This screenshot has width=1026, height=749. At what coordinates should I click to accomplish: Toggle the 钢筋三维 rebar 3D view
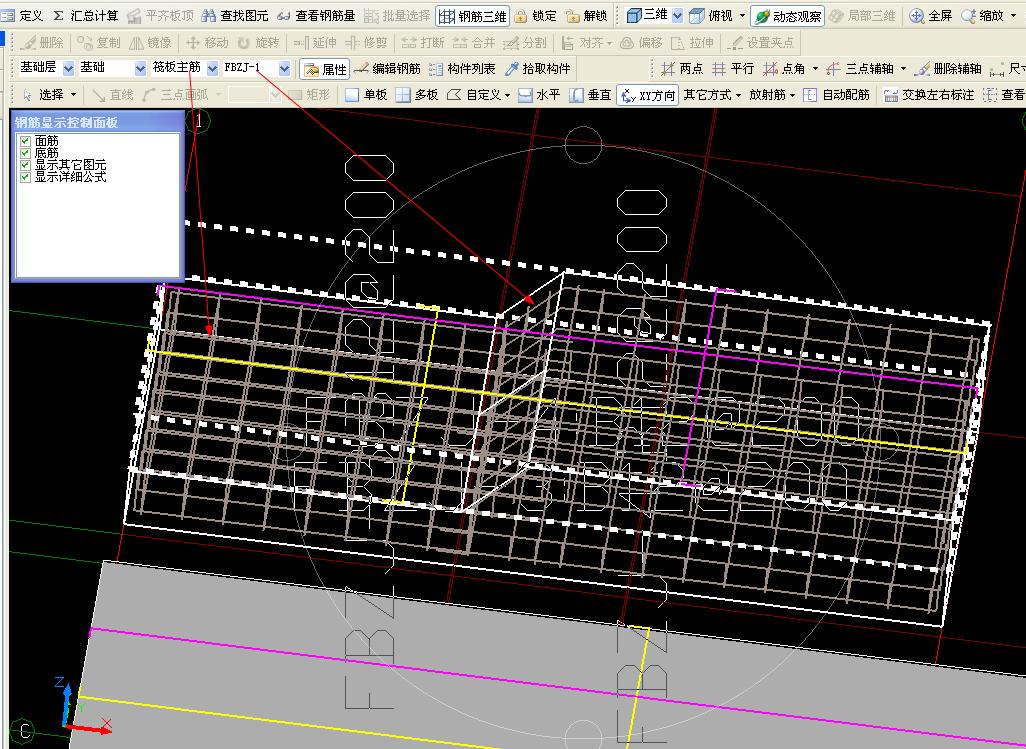[472, 16]
